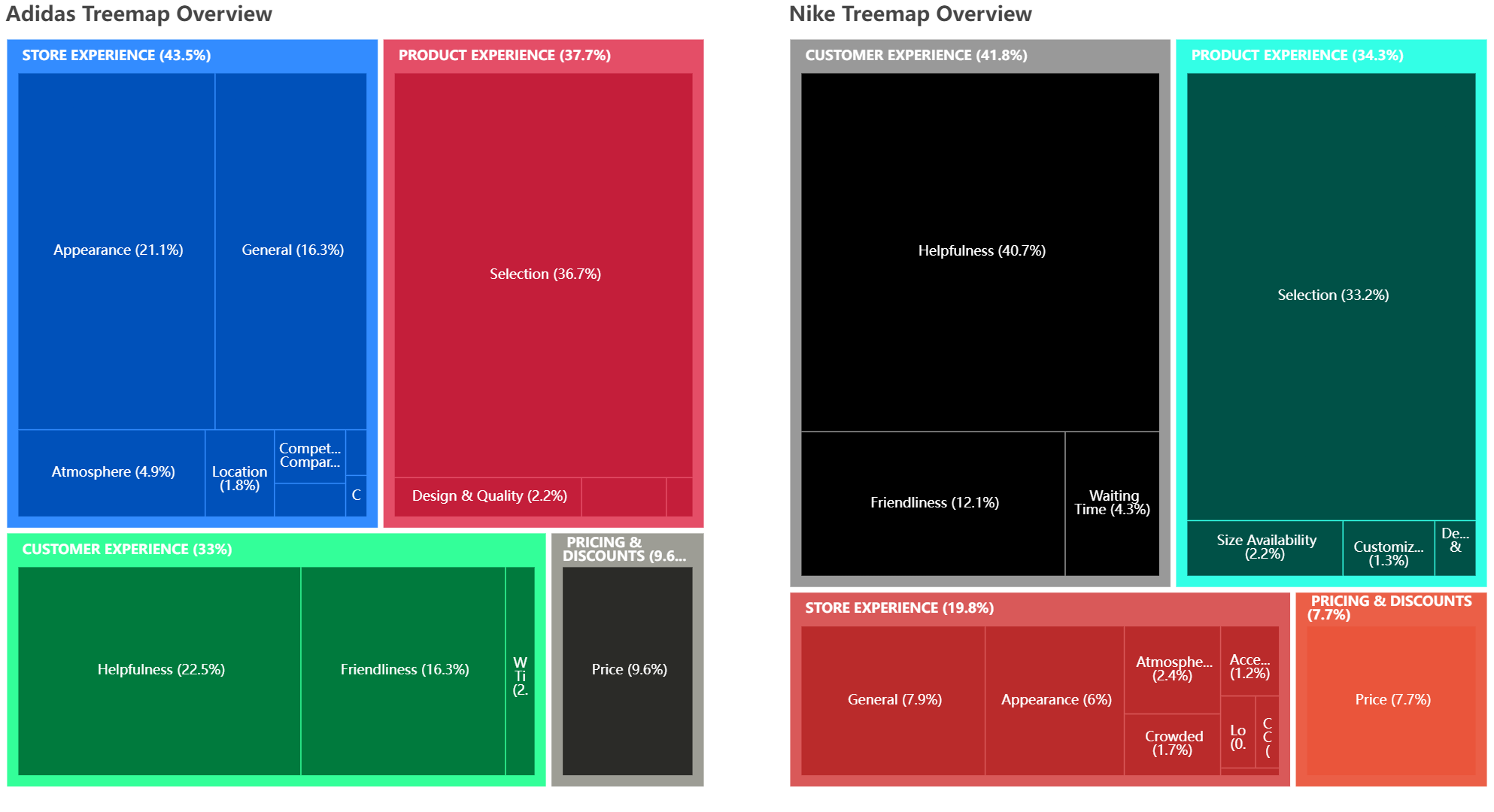Viewport: 1494px width, 812px height.
Task: Click the Nike Treemap Overview title
Action: point(910,14)
